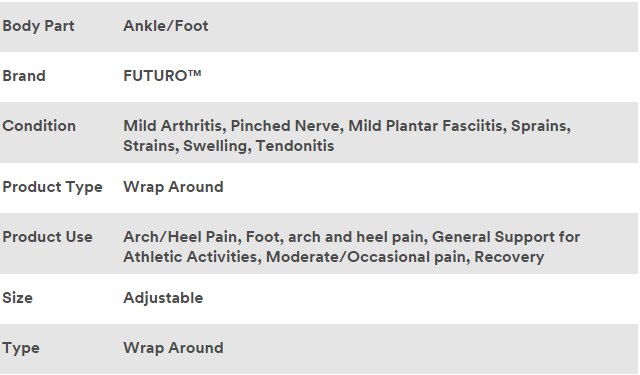Click Mild Plantar Fasciitis in Condition
This screenshot has height=375, width=640.
[x=425, y=126]
